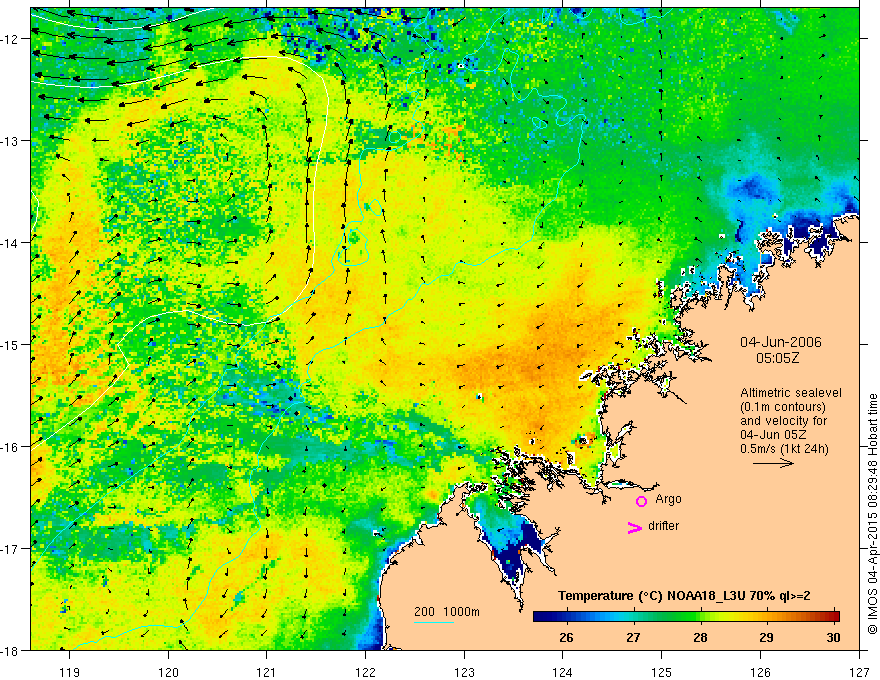Image resolution: width=880 pixels, height=680 pixels.
Task: Click the '(0.1m contours)' legend line
Action: 783,407
